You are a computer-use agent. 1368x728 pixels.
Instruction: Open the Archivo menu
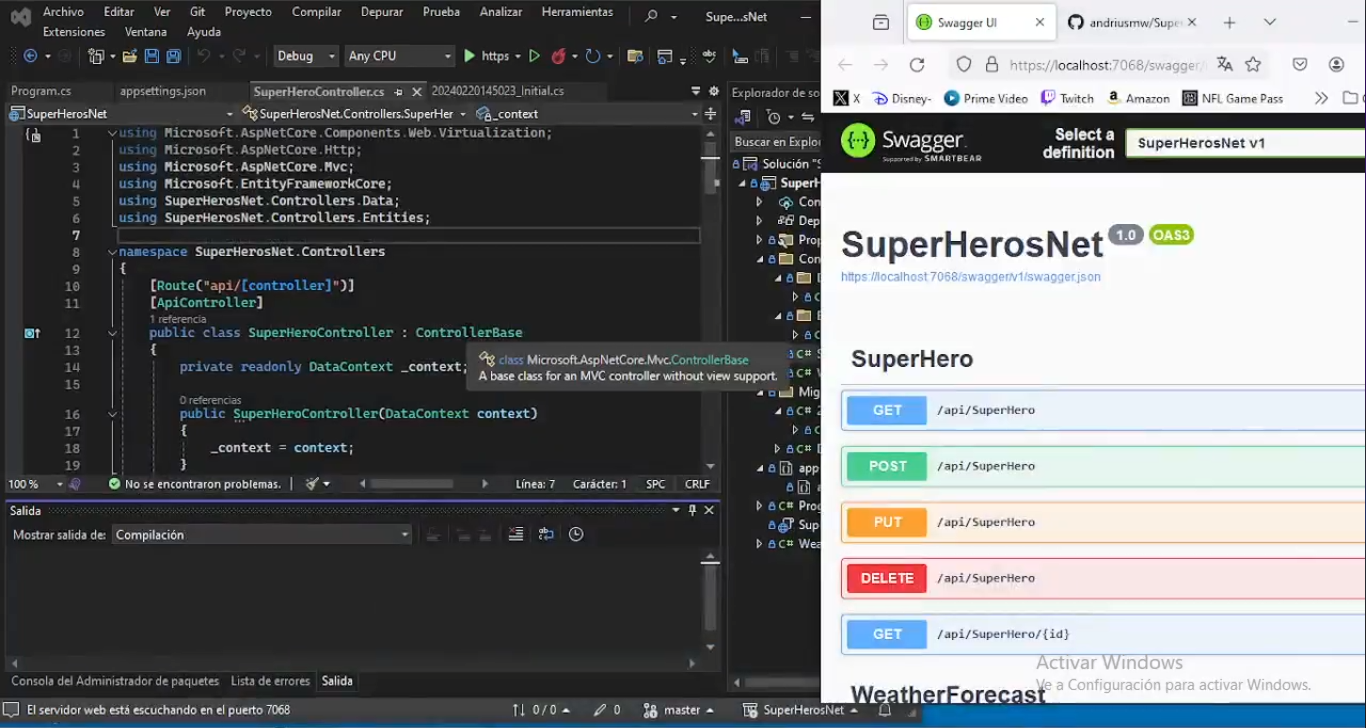tap(63, 12)
